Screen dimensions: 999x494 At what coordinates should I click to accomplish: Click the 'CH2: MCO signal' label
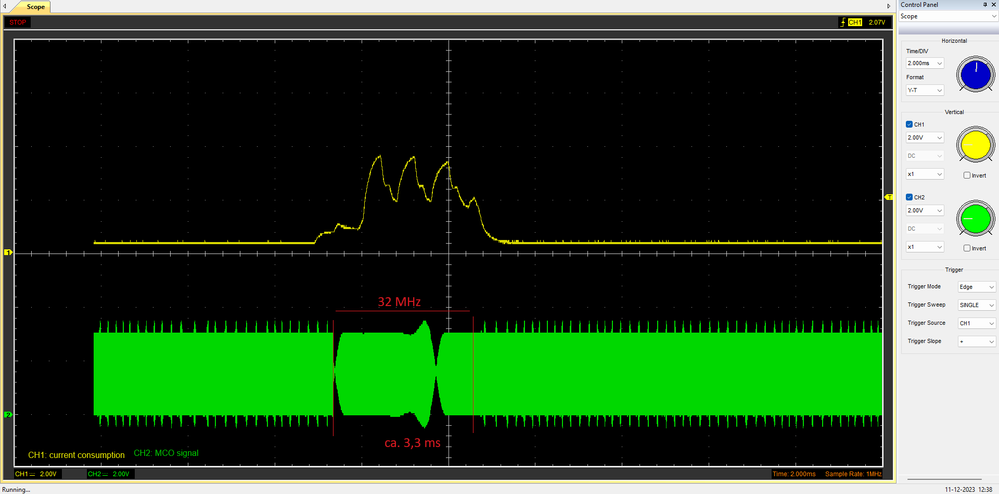[166, 454]
